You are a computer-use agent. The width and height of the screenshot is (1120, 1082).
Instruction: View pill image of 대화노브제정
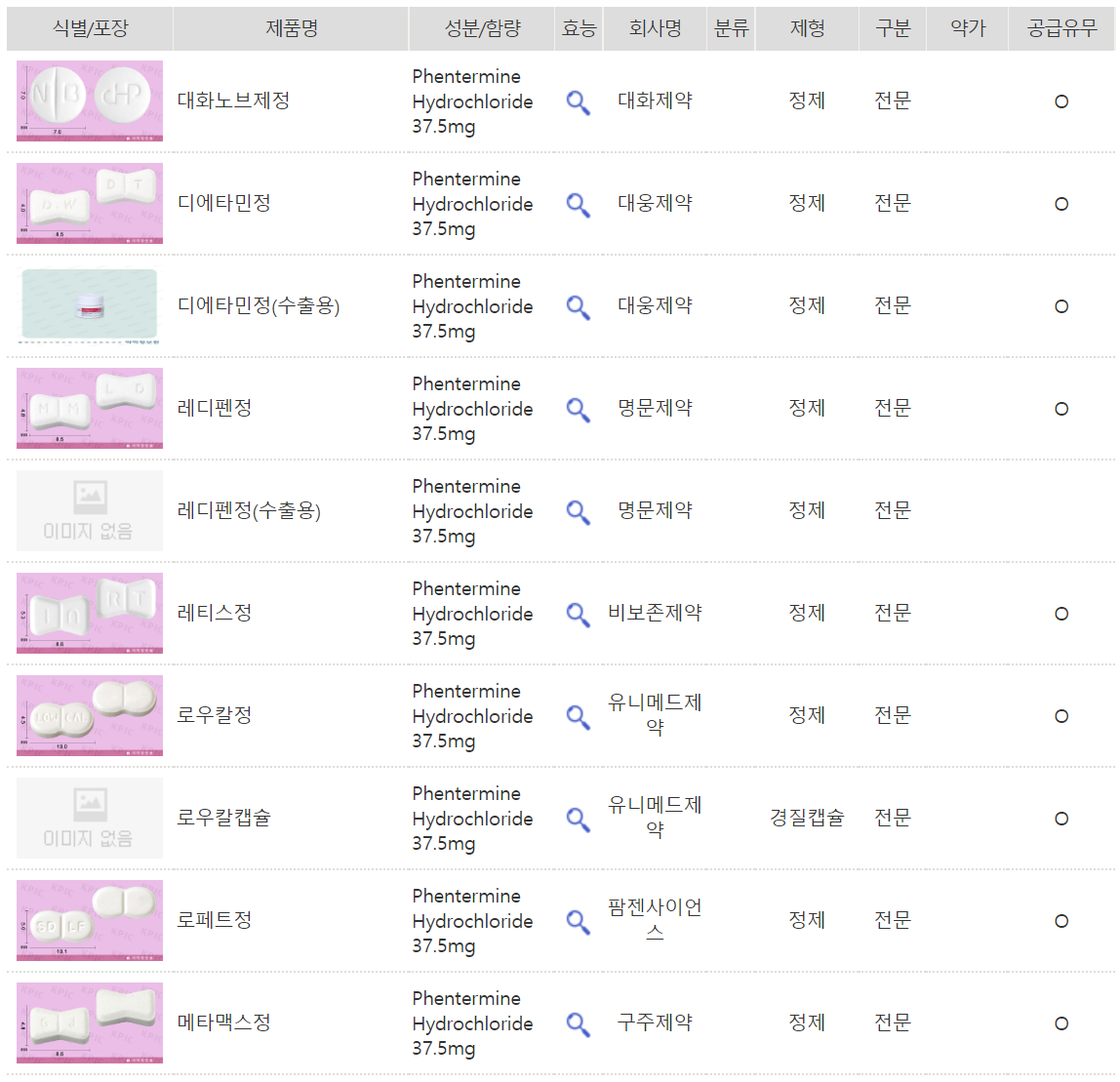pyautogui.click(x=90, y=100)
